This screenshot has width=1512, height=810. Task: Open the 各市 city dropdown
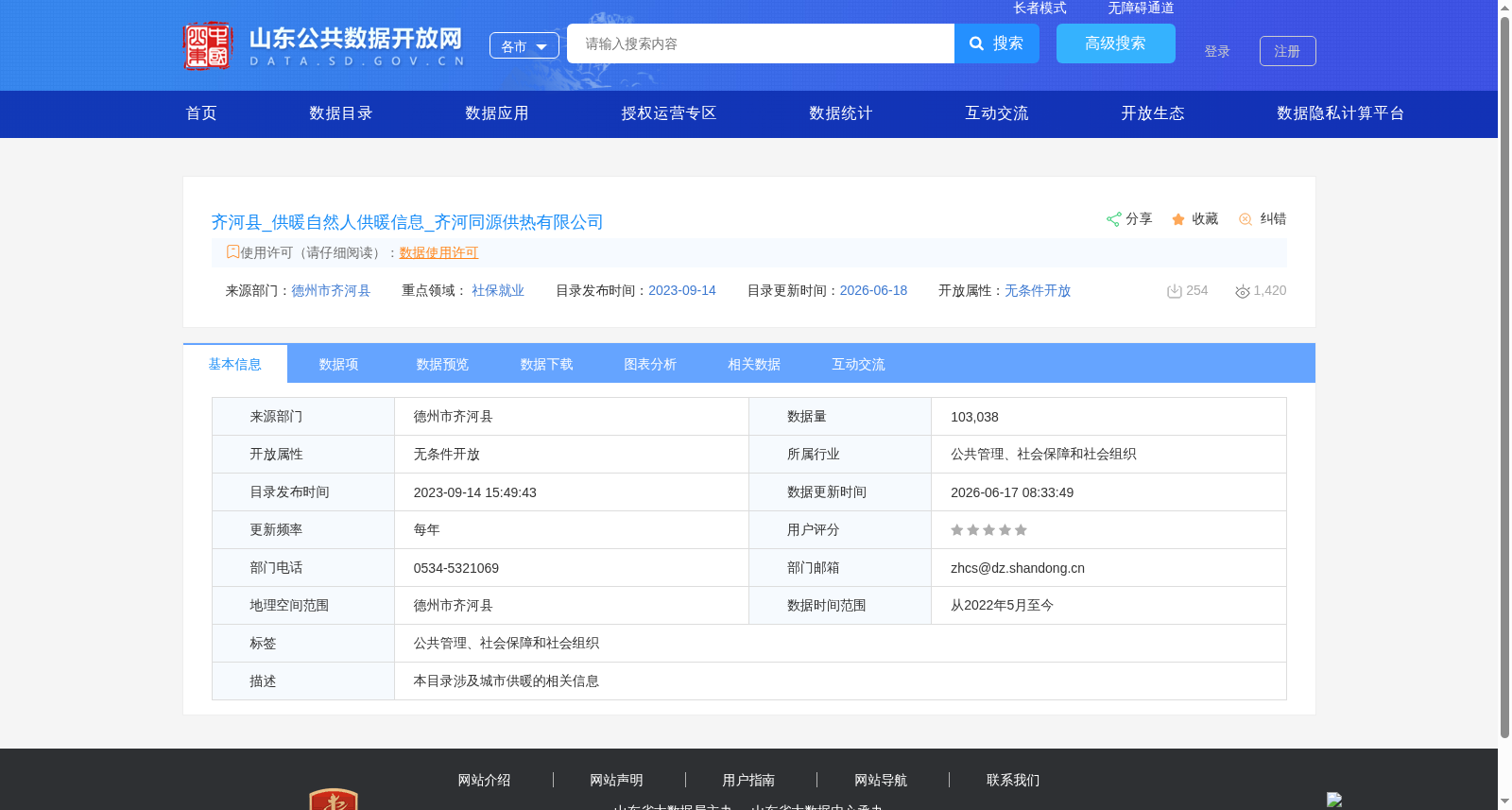click(x=524, y=45)
